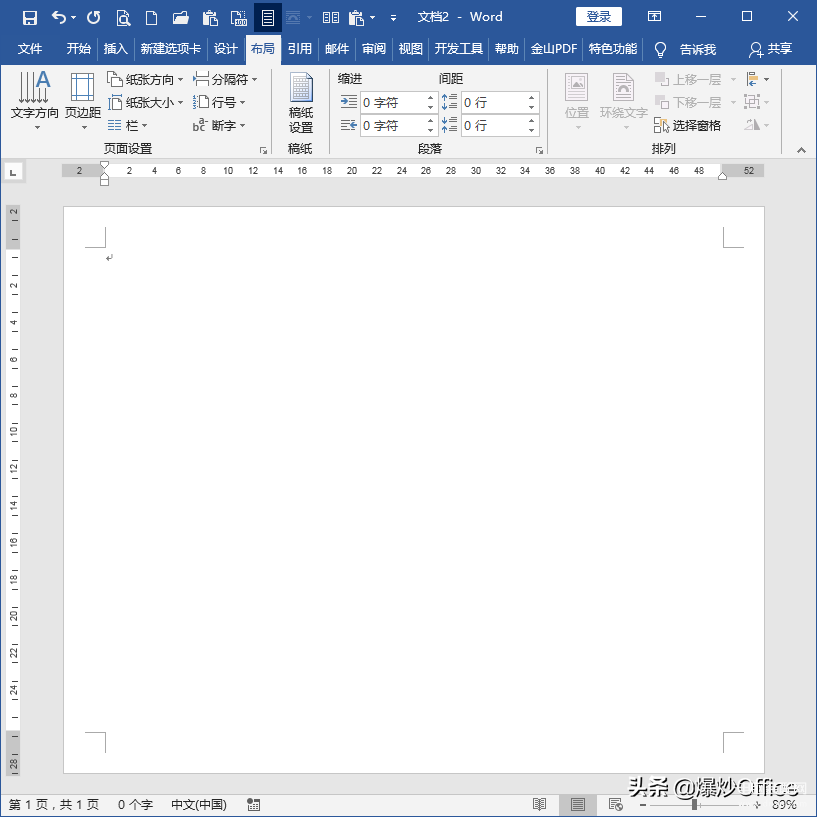Click the Save icon in quick access toolbar

point(30,18)
